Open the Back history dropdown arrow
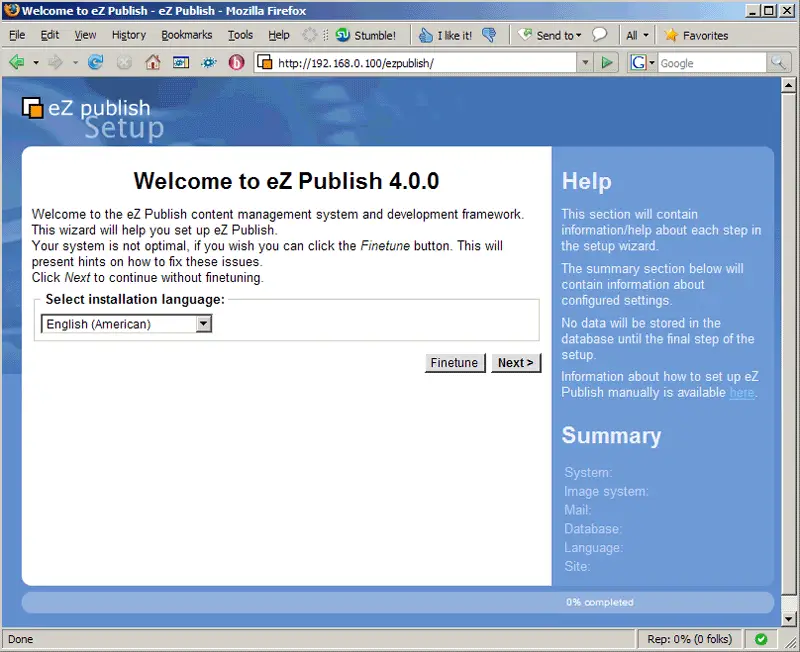Viewport: 800px width, 652px height. coord(36,63)
